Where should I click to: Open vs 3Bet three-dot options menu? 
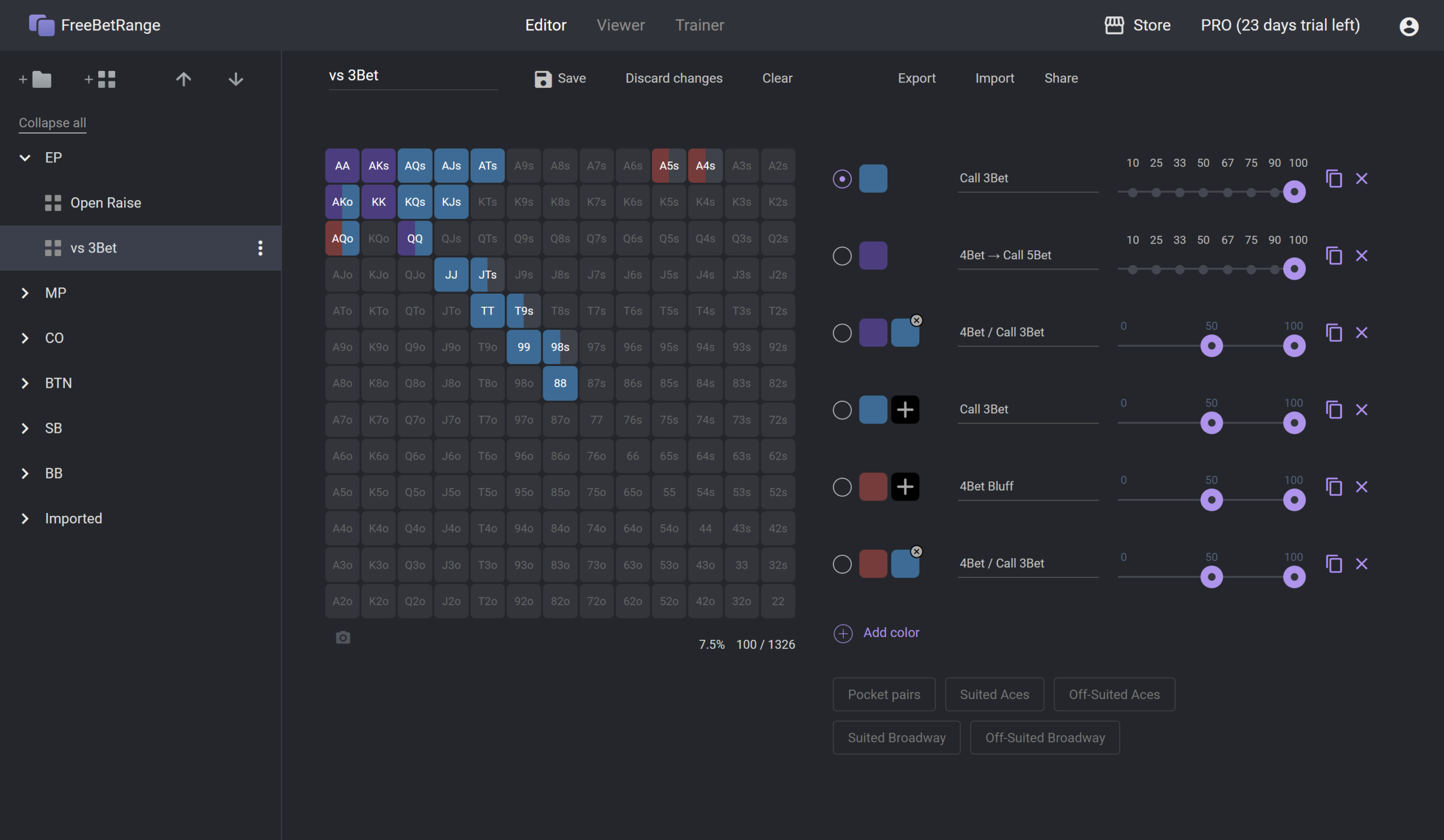(x=260, y=248)
